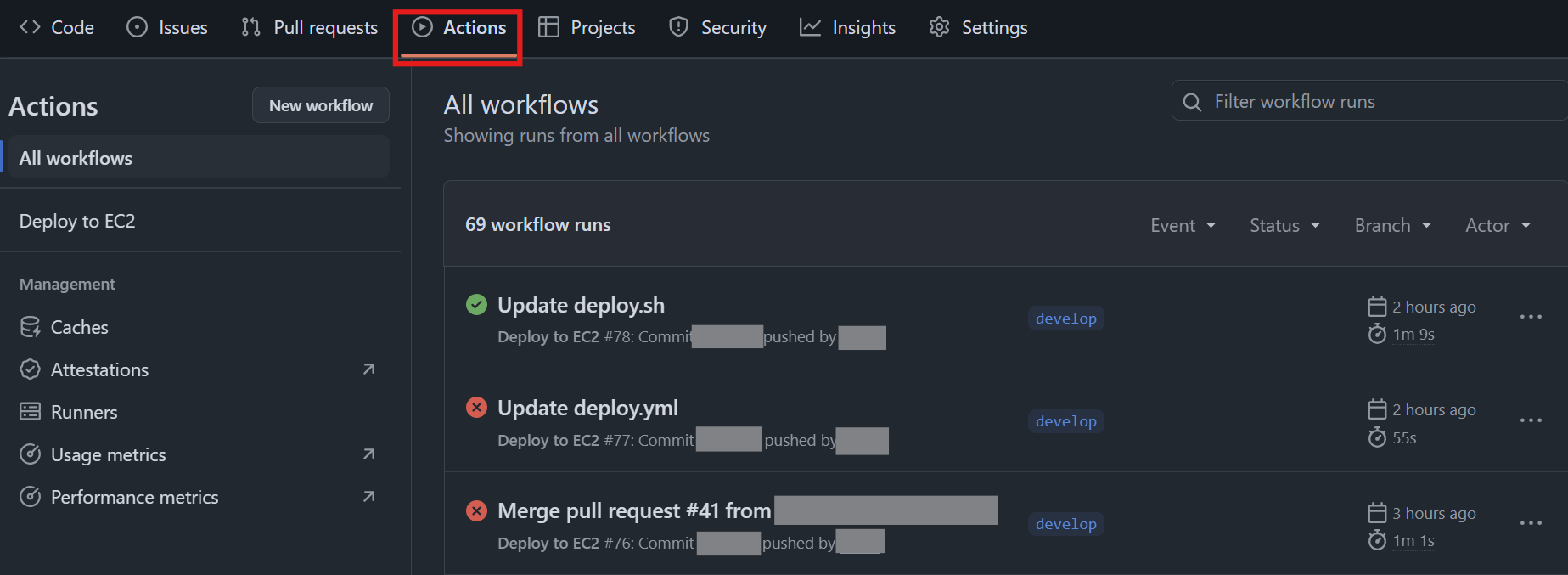Click the red failure icon for Update deploy.yml

477,408
